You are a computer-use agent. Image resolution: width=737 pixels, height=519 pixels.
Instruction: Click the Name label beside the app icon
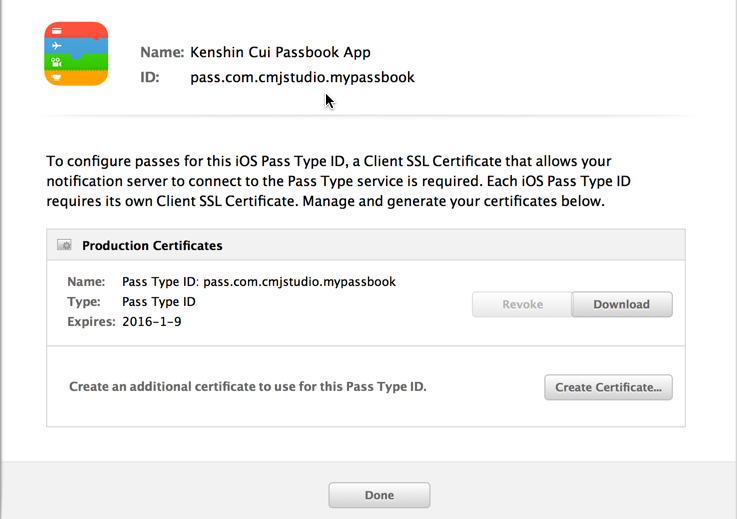(x=161, y=52)
